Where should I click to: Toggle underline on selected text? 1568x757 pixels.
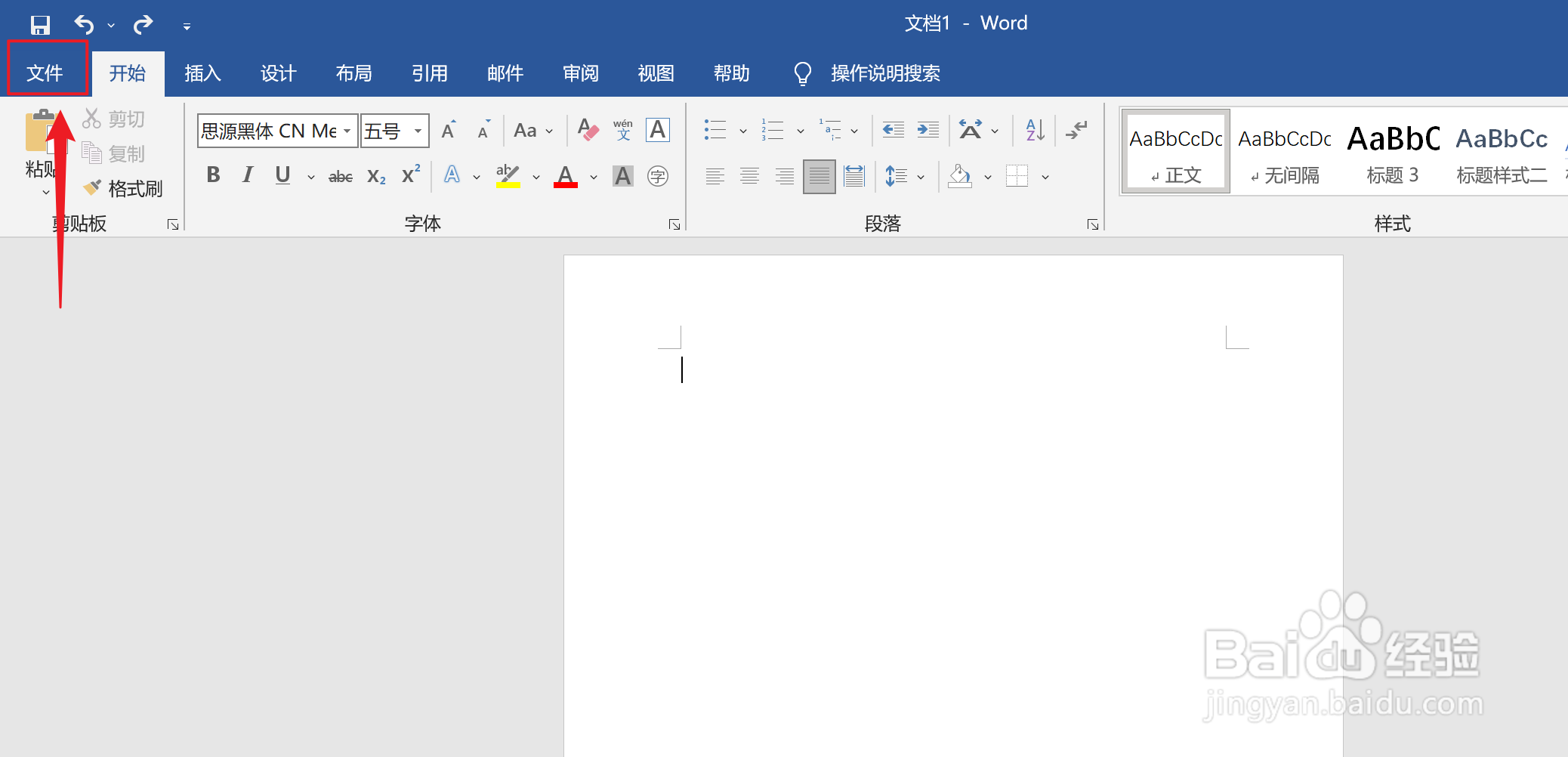point(282,175)
